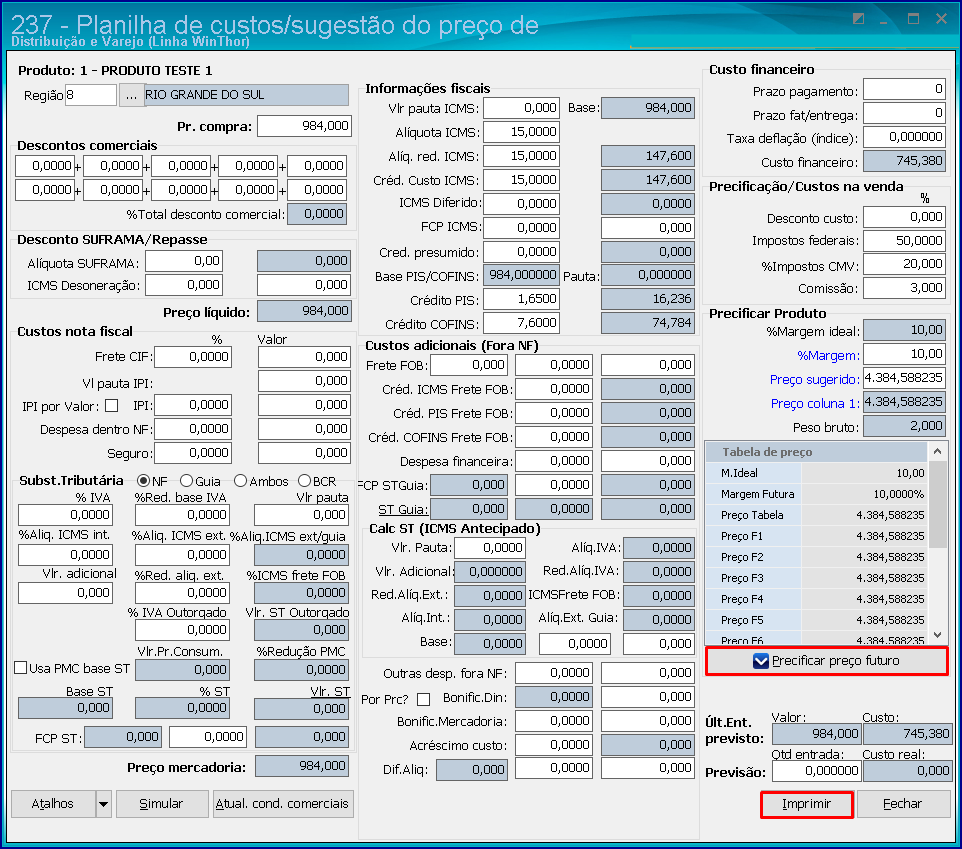Click the Impostos federais percentage field
The width and height of the screenshot is (962, 849).
pos(904,241)
